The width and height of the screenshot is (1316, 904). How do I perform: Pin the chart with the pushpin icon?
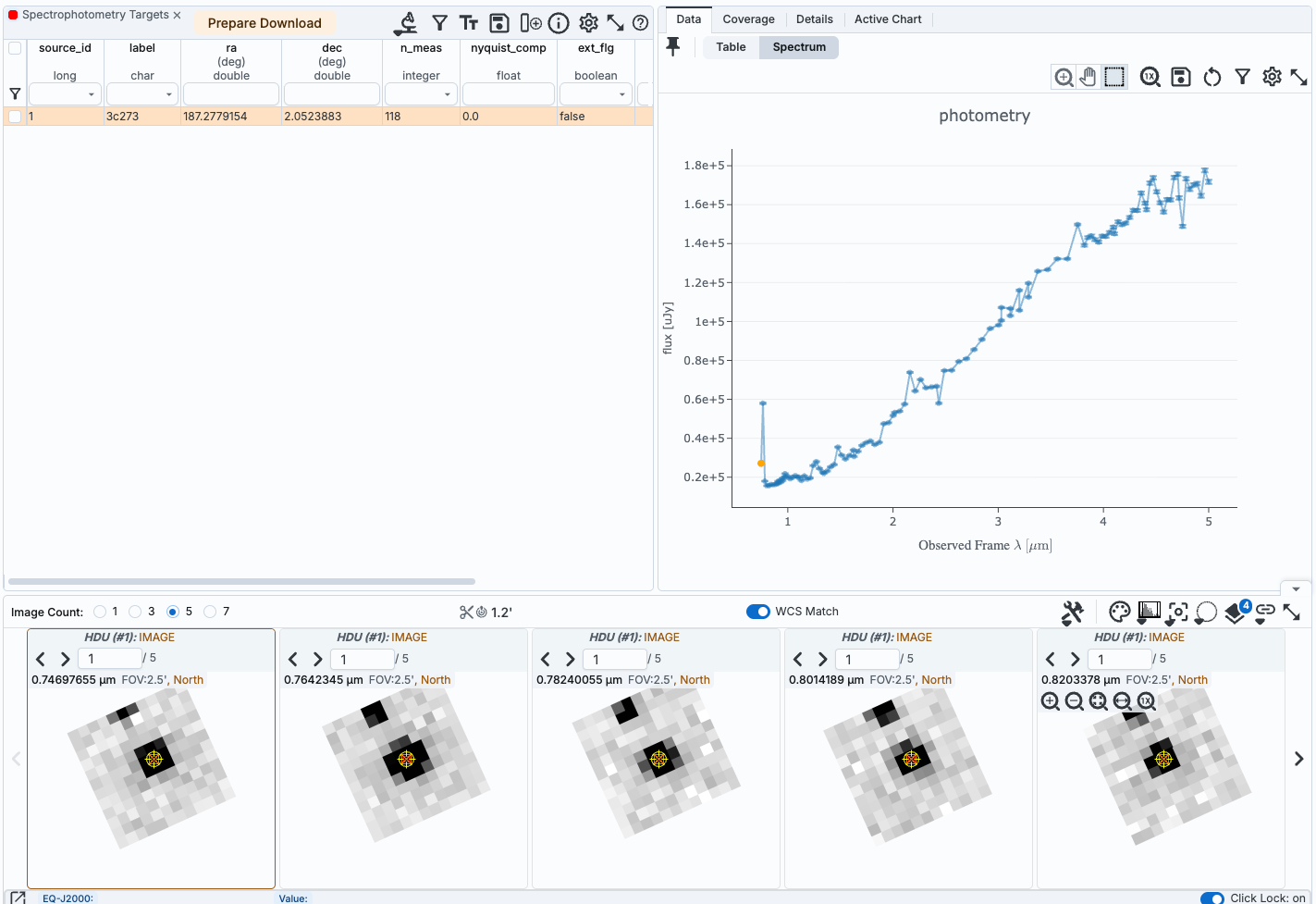(x=673, y=47)
